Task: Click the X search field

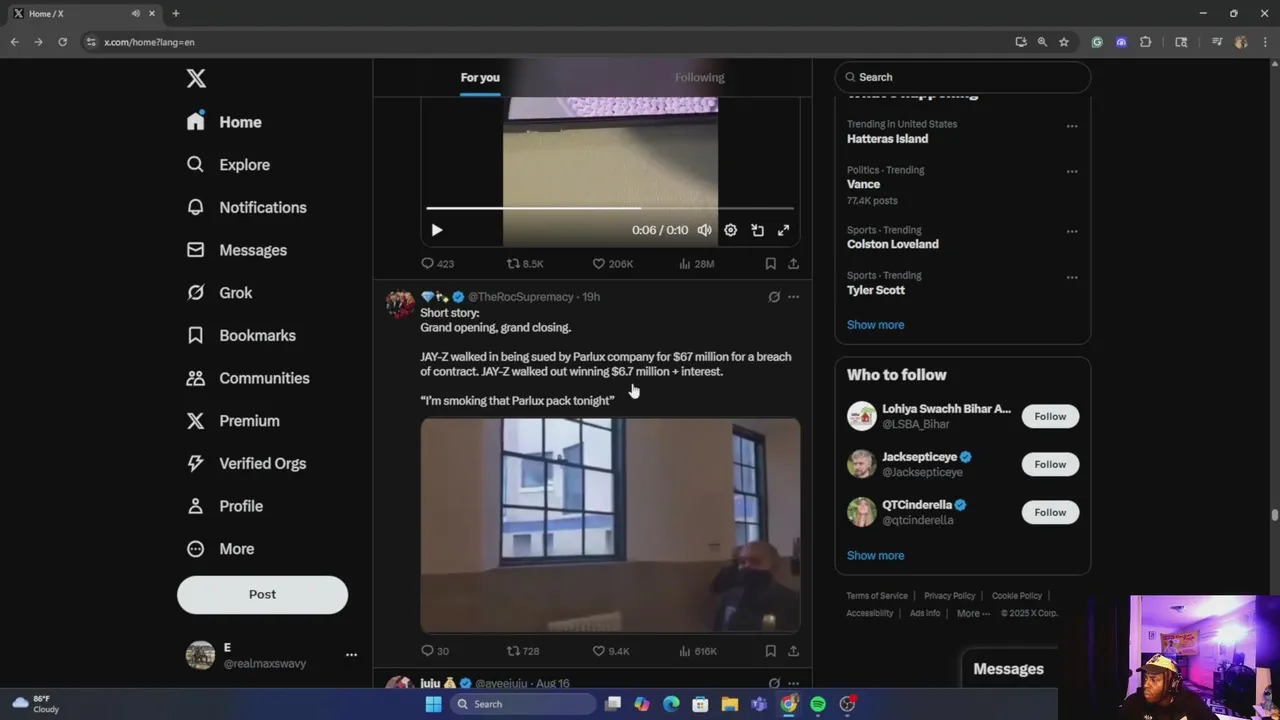Action: 963,77
